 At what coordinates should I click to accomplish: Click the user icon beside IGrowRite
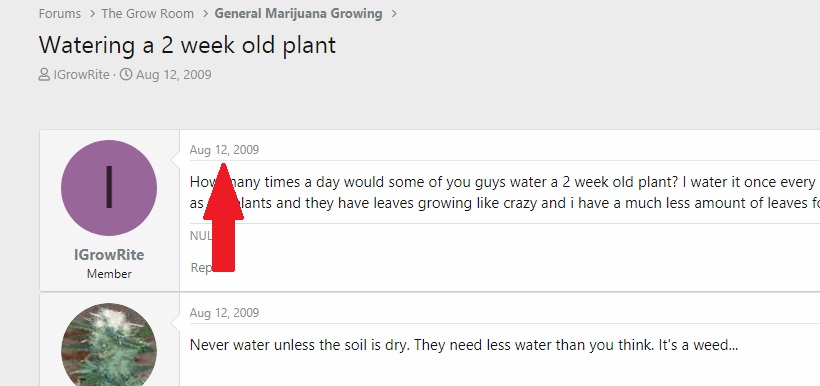(x=44, y=75)
